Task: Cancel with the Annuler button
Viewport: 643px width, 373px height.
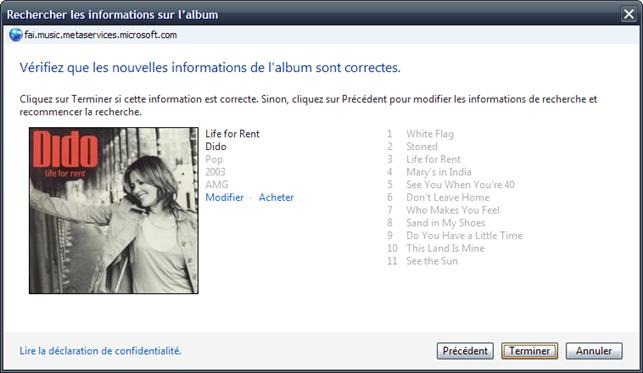Action: tap(594, 351)
